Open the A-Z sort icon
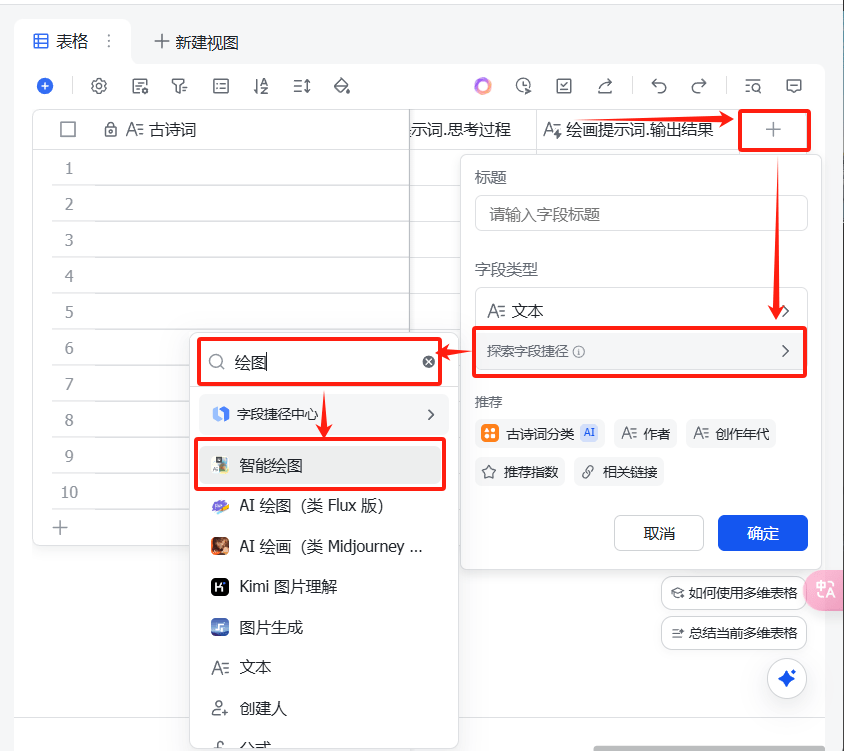Screen dimensions: 844x751 [261, 86]
